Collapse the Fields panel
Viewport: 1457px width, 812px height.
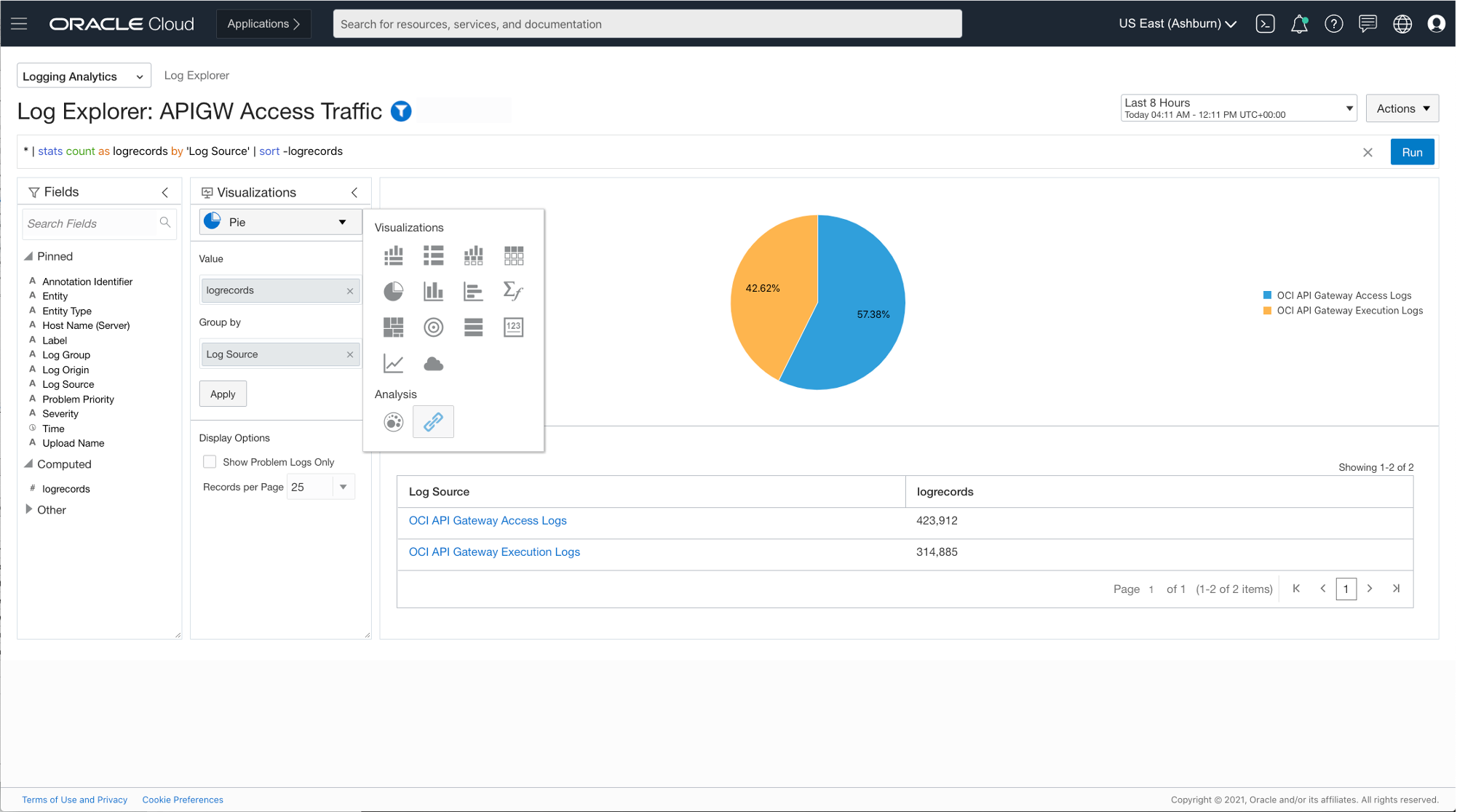pyautogui.click(x=165, y=191)
